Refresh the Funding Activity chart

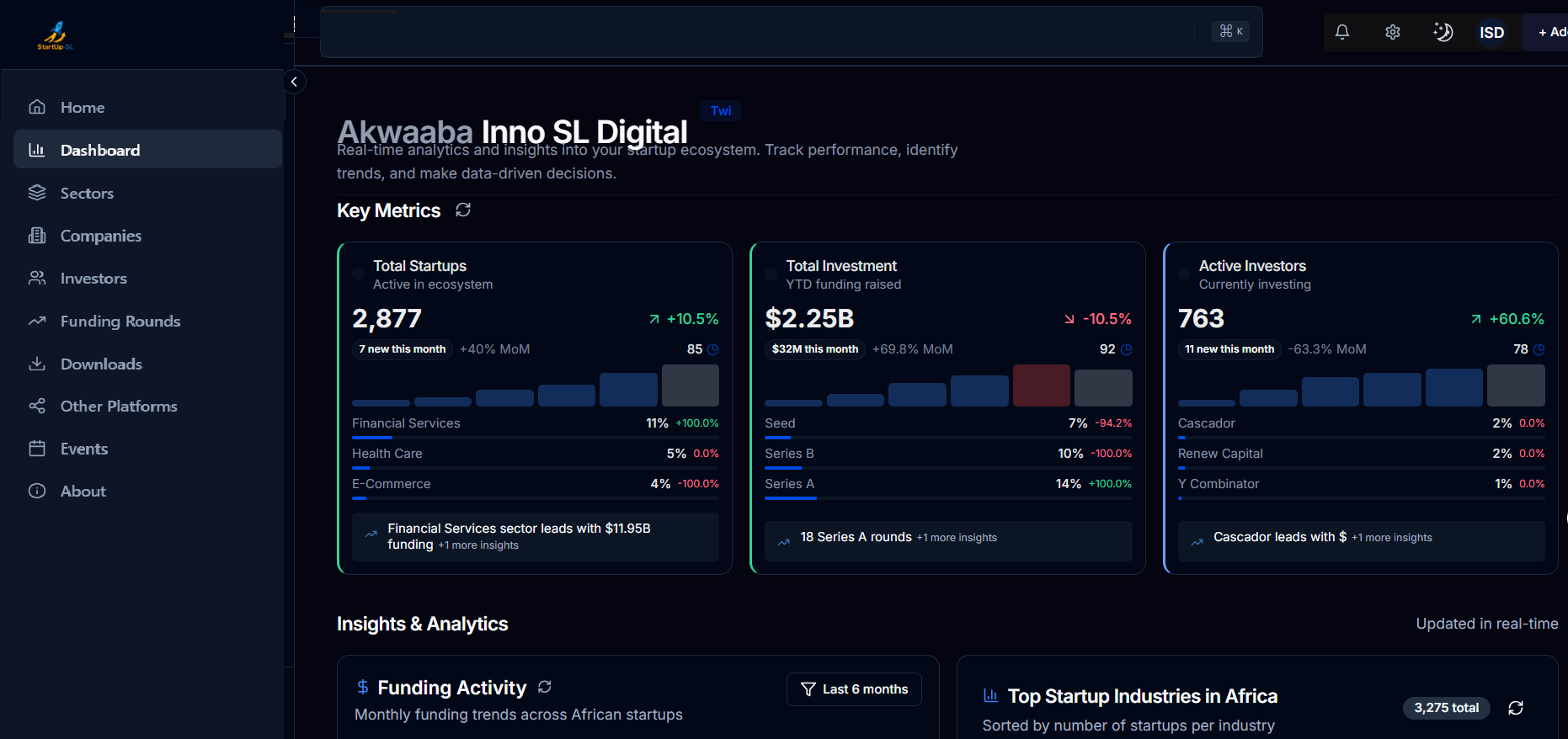[x=545, y=687]
